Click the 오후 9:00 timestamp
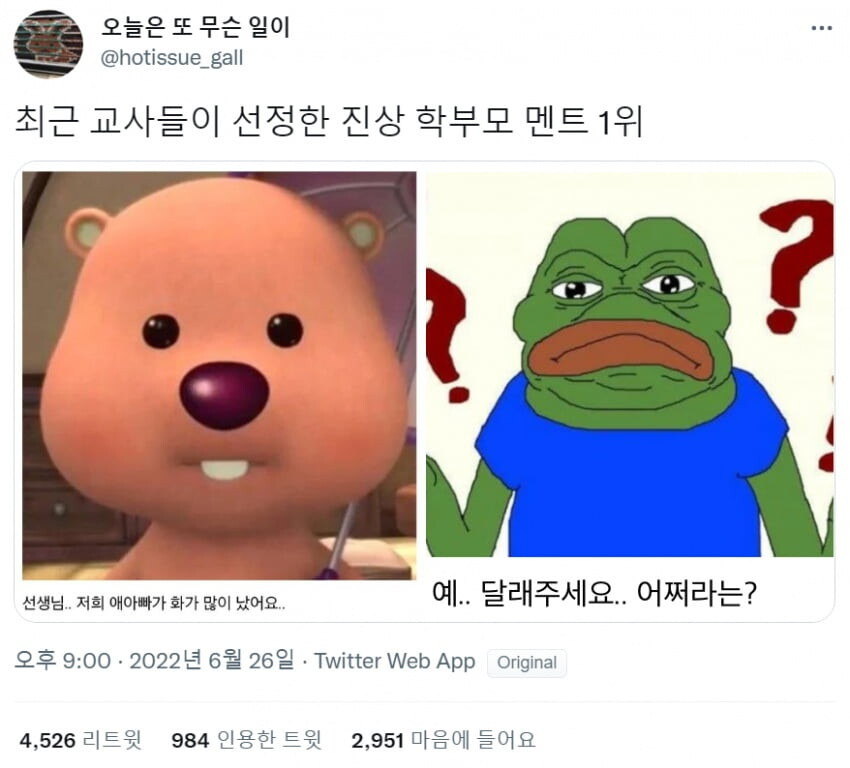This screenshot has height=768, width=850. point(62,661)
